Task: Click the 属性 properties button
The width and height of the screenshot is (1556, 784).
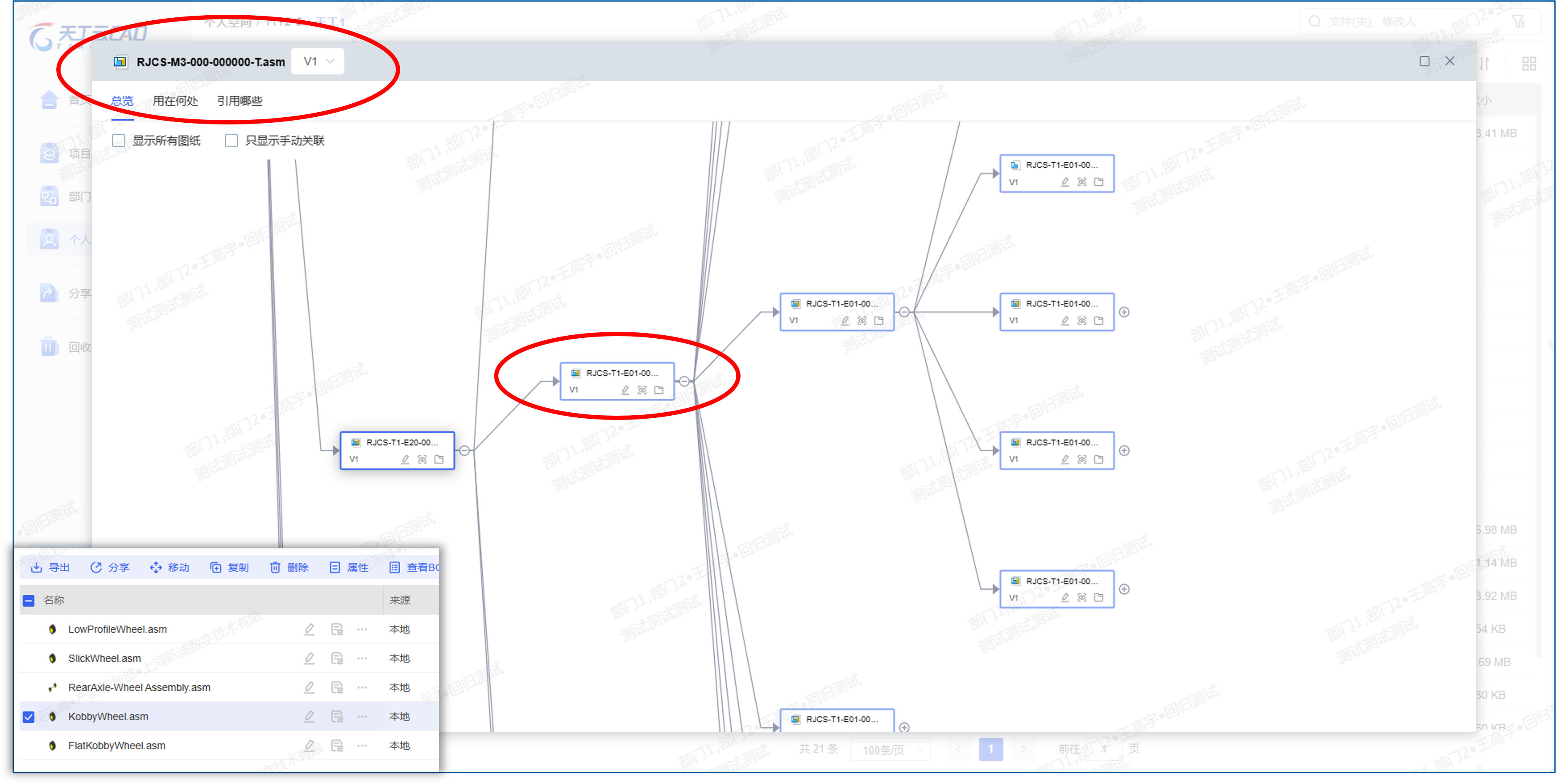Action: (349, 567)
